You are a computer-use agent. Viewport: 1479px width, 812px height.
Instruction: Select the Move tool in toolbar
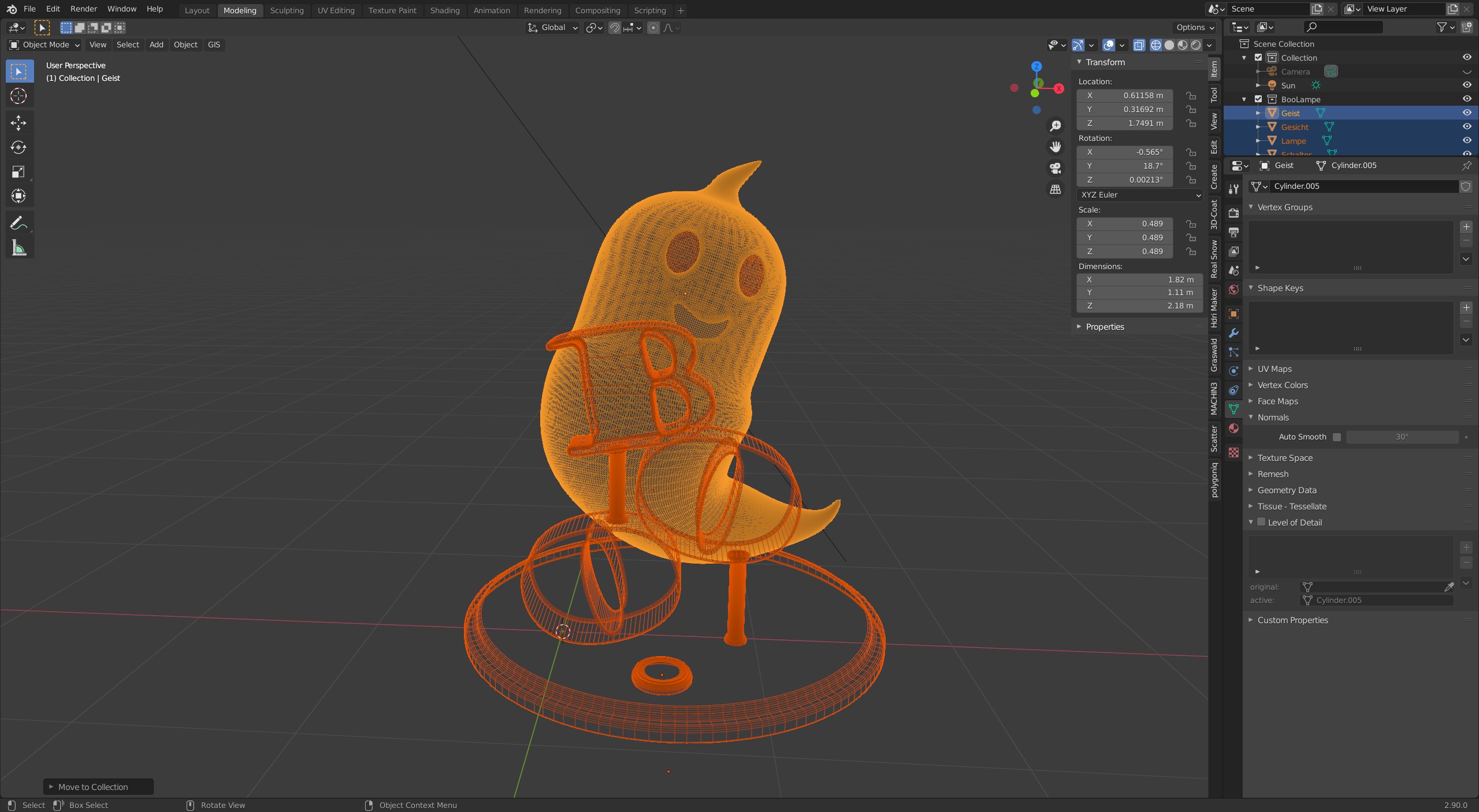click(18, 122)
